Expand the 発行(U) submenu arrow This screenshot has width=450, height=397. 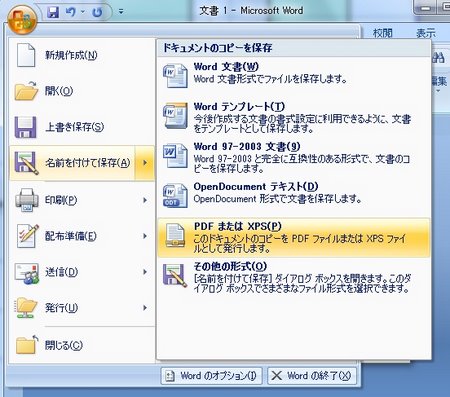[145, 308]
